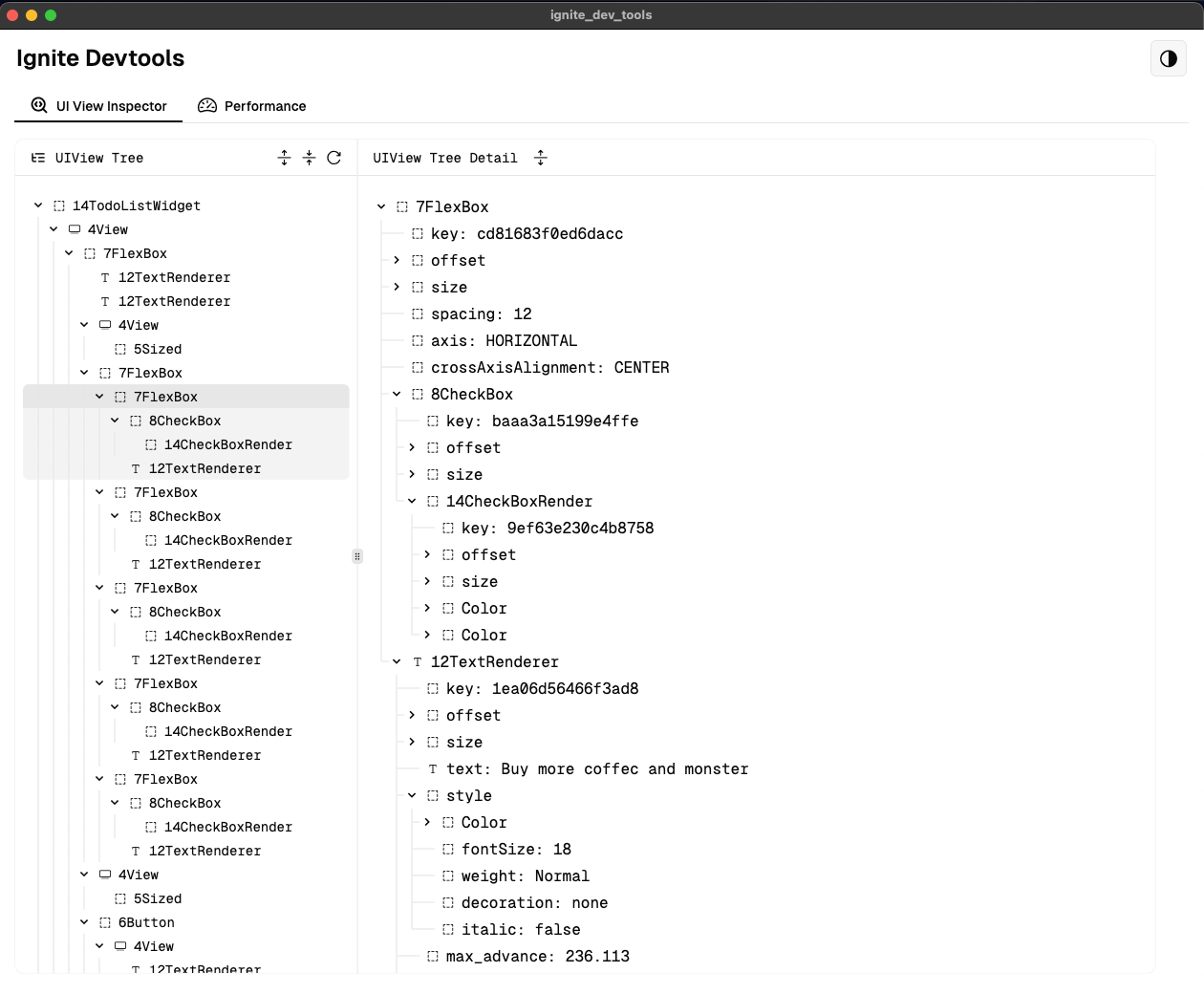Collapse the 14TodoListWidget root node
1204x994 pixels.
point(38,205)
